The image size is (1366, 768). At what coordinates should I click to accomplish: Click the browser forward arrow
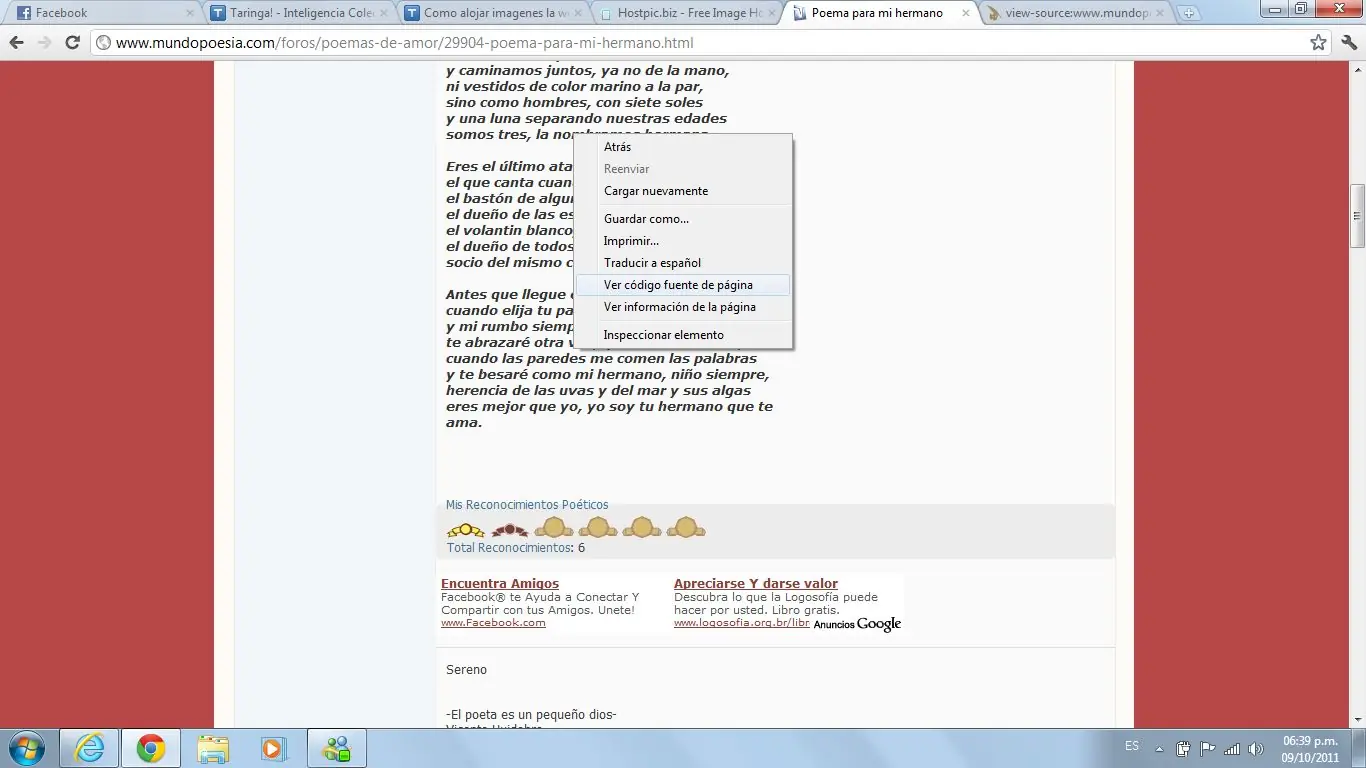[44, 43]
